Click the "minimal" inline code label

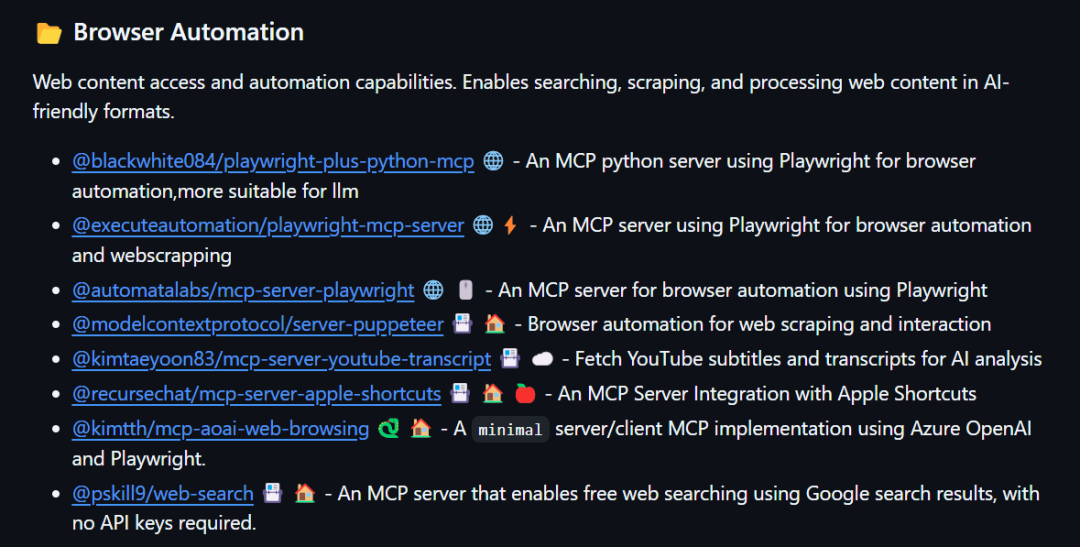point(510,430)
